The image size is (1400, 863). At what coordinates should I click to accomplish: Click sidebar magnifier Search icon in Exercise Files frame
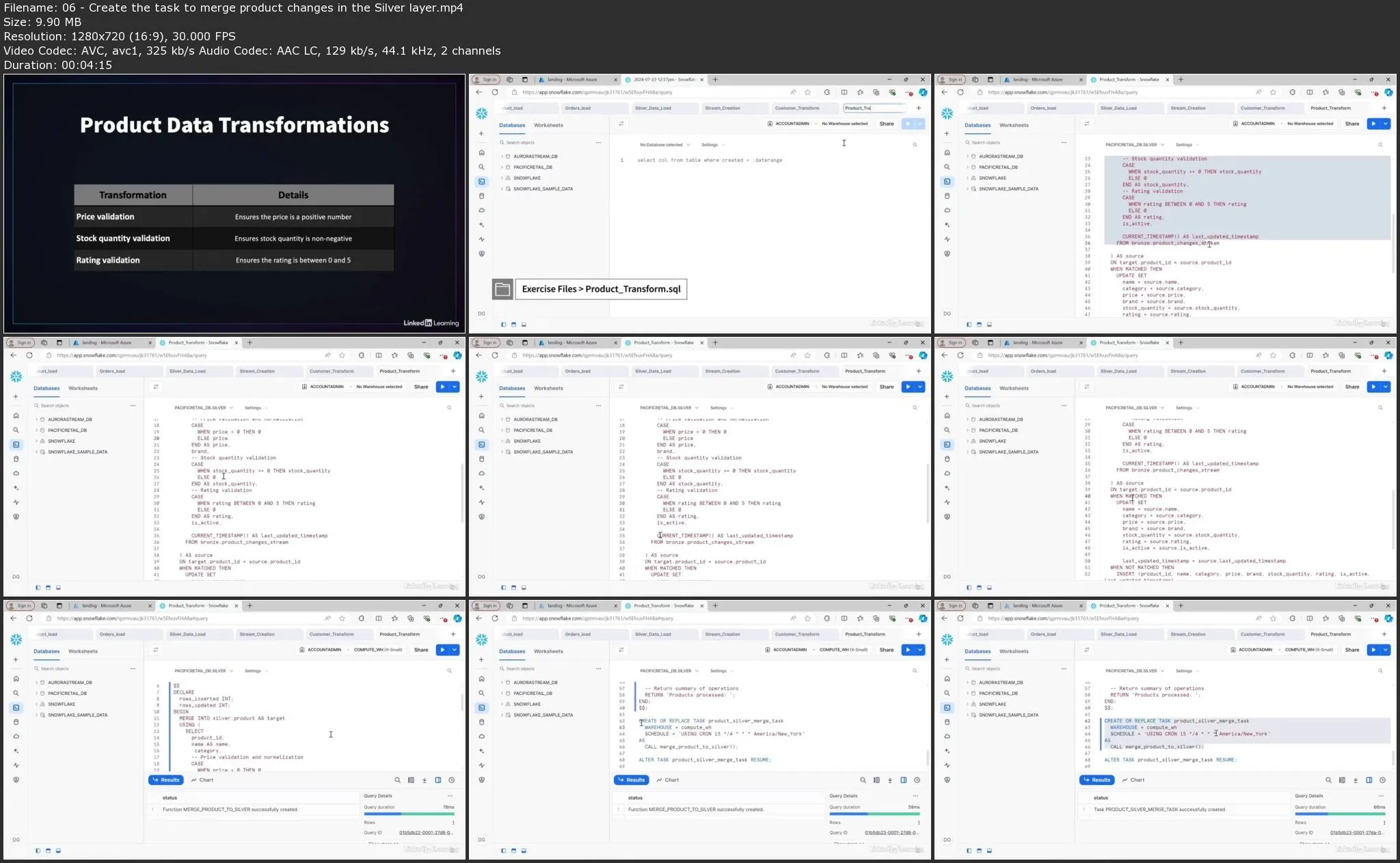(x=481, y=167)
